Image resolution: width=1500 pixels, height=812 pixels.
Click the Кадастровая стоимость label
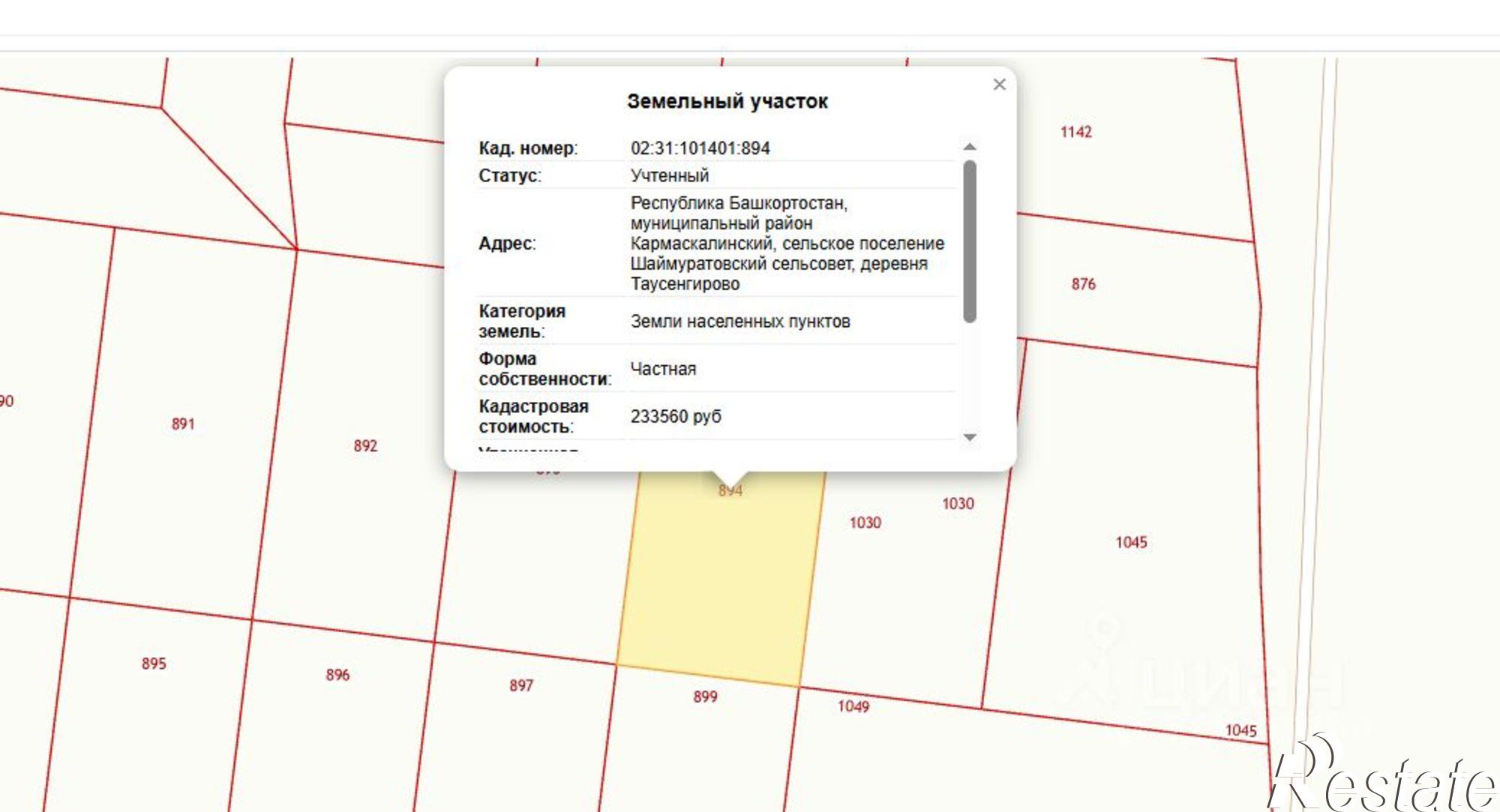coord(533,416)
